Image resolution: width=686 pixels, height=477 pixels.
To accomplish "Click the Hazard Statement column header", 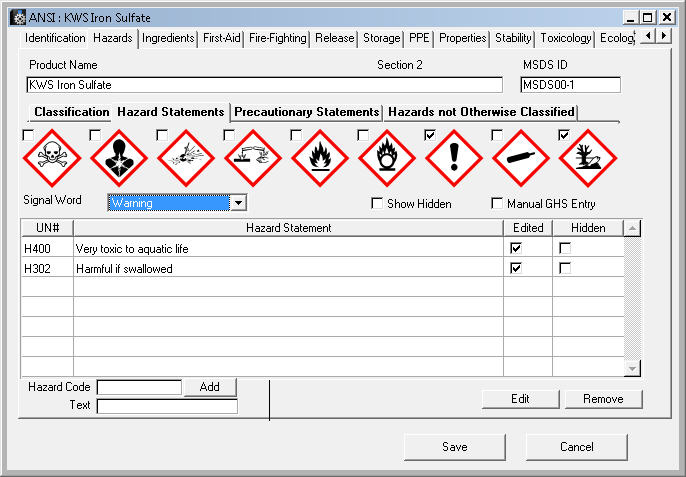I will [x=288, y=228].
